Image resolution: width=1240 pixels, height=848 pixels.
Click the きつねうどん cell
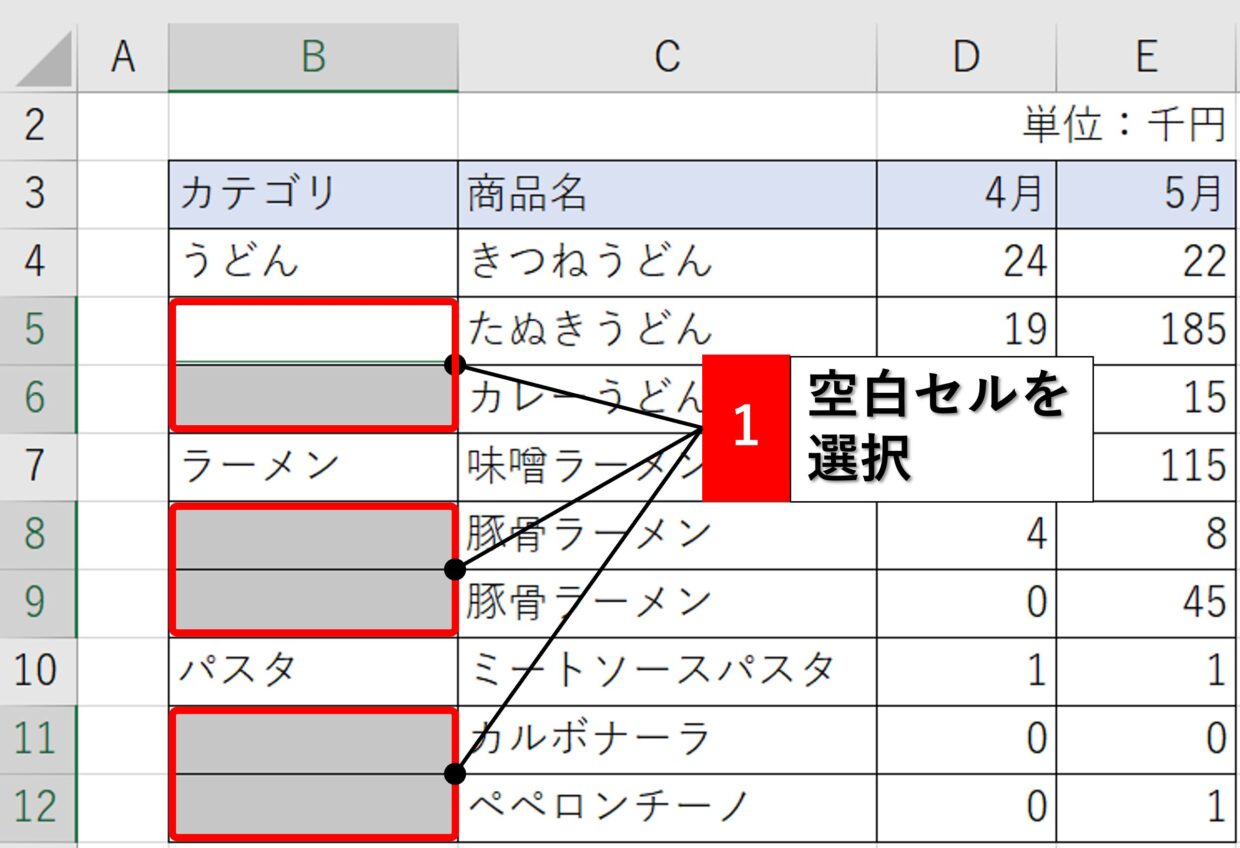point(667,262)
